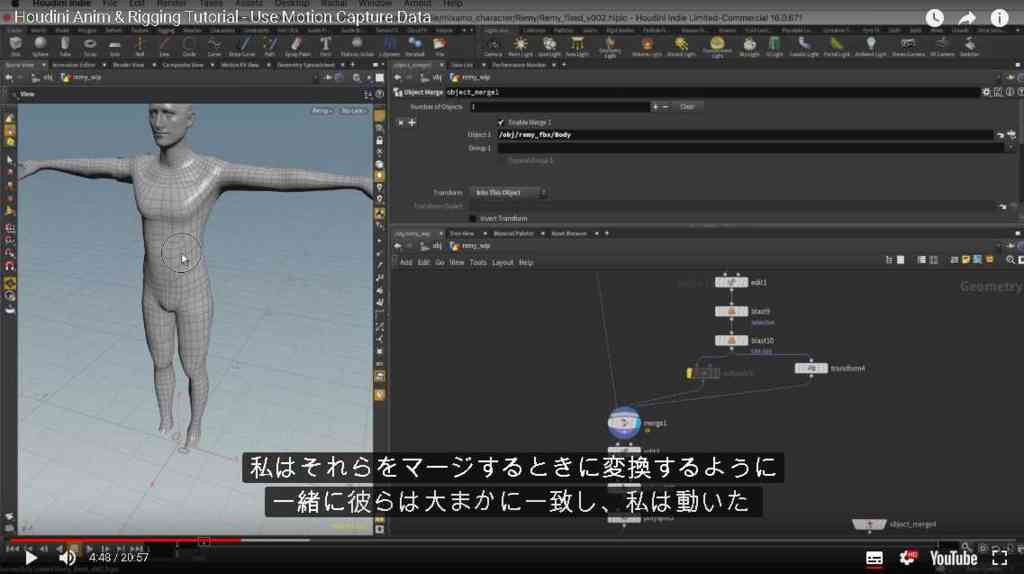Open the Tools menu in network editor
Image resolution: width=1024 pixels, height=574 pixels.
[478, 263]
